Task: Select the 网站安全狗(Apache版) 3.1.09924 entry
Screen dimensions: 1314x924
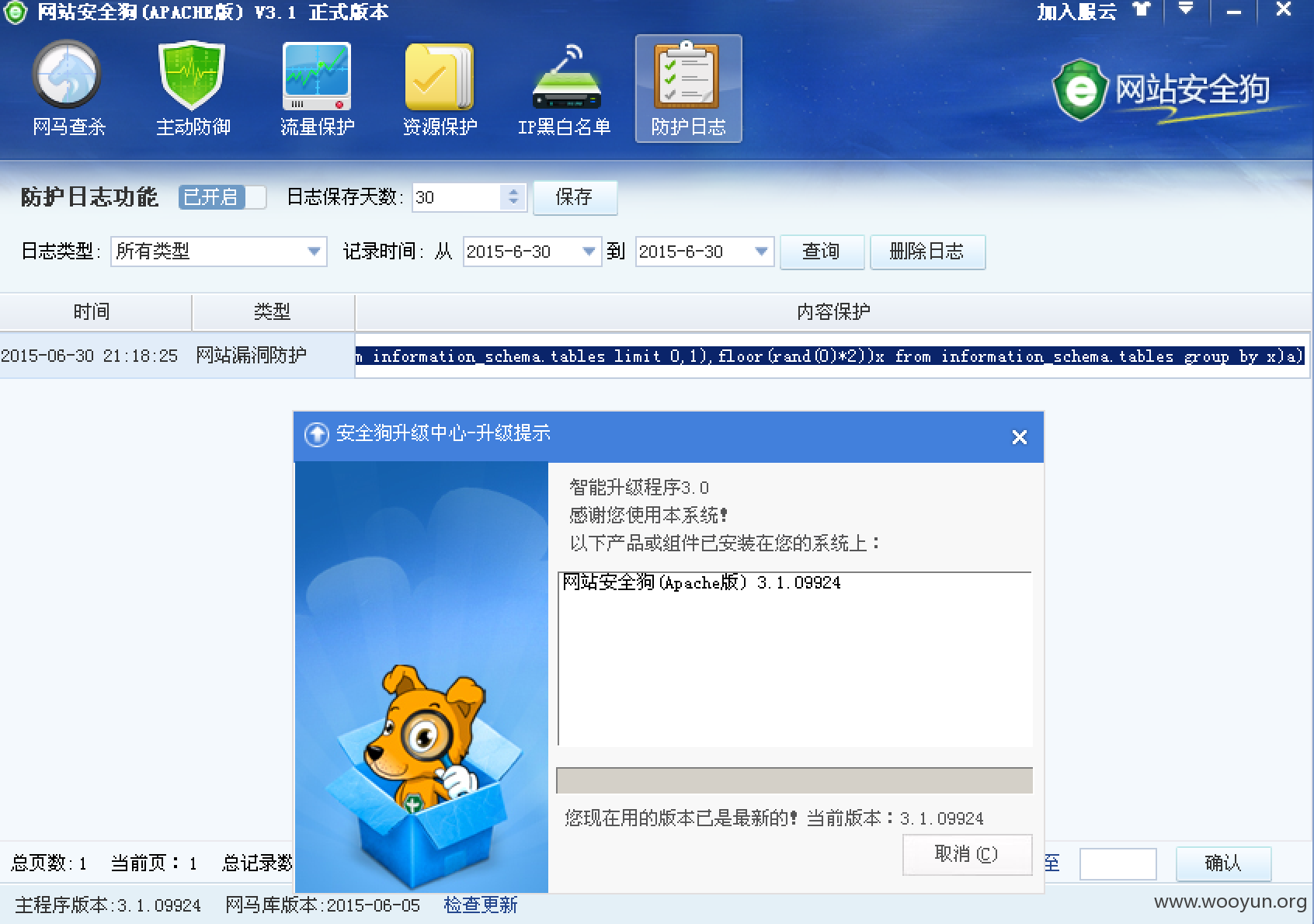Action: [x=702, y=582]
